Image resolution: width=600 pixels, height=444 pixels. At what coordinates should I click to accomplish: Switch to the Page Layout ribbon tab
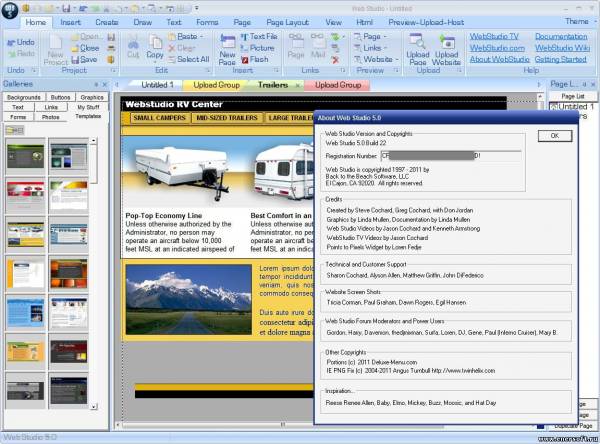pyautogui.click(x=287, y=22)
